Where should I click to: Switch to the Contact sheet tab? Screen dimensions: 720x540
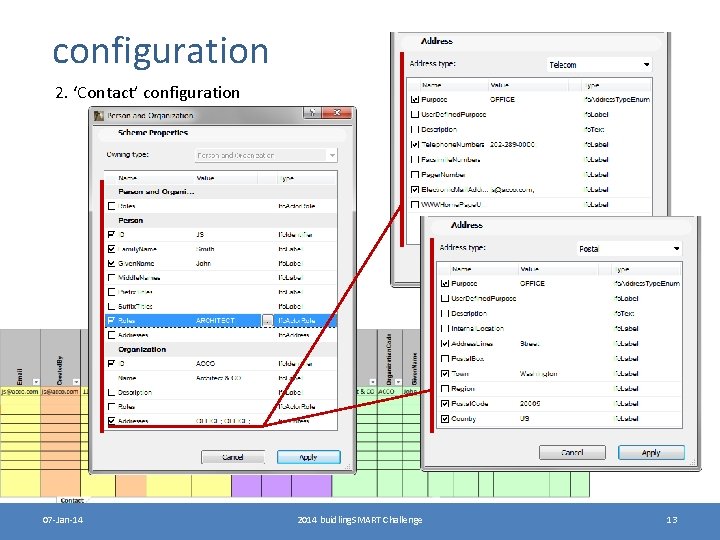pos(72,500)
